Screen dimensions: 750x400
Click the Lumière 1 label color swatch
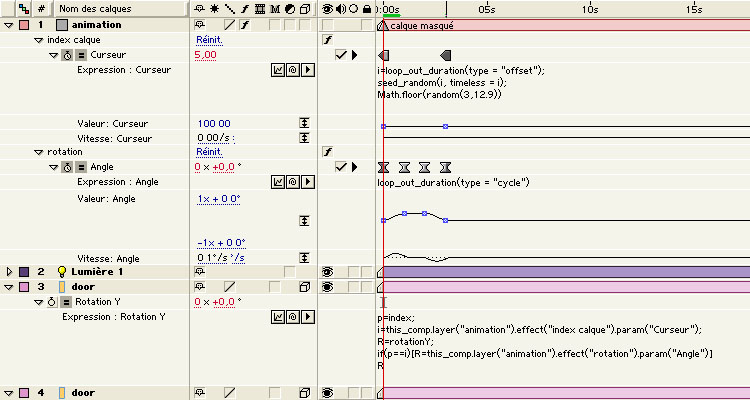coord(24,272)
